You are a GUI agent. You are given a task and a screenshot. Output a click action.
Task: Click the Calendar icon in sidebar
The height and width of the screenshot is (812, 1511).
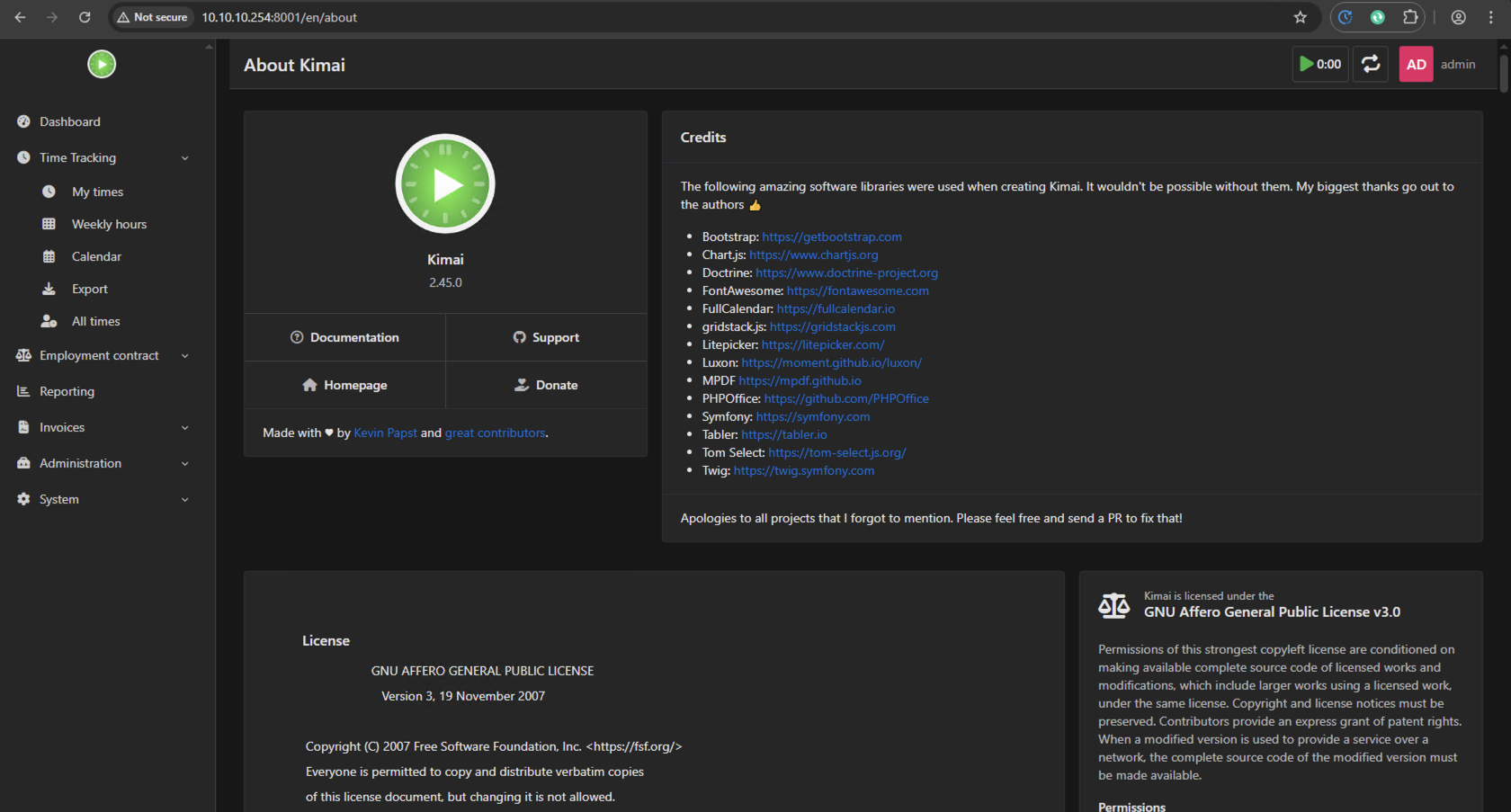coord(49,256)
